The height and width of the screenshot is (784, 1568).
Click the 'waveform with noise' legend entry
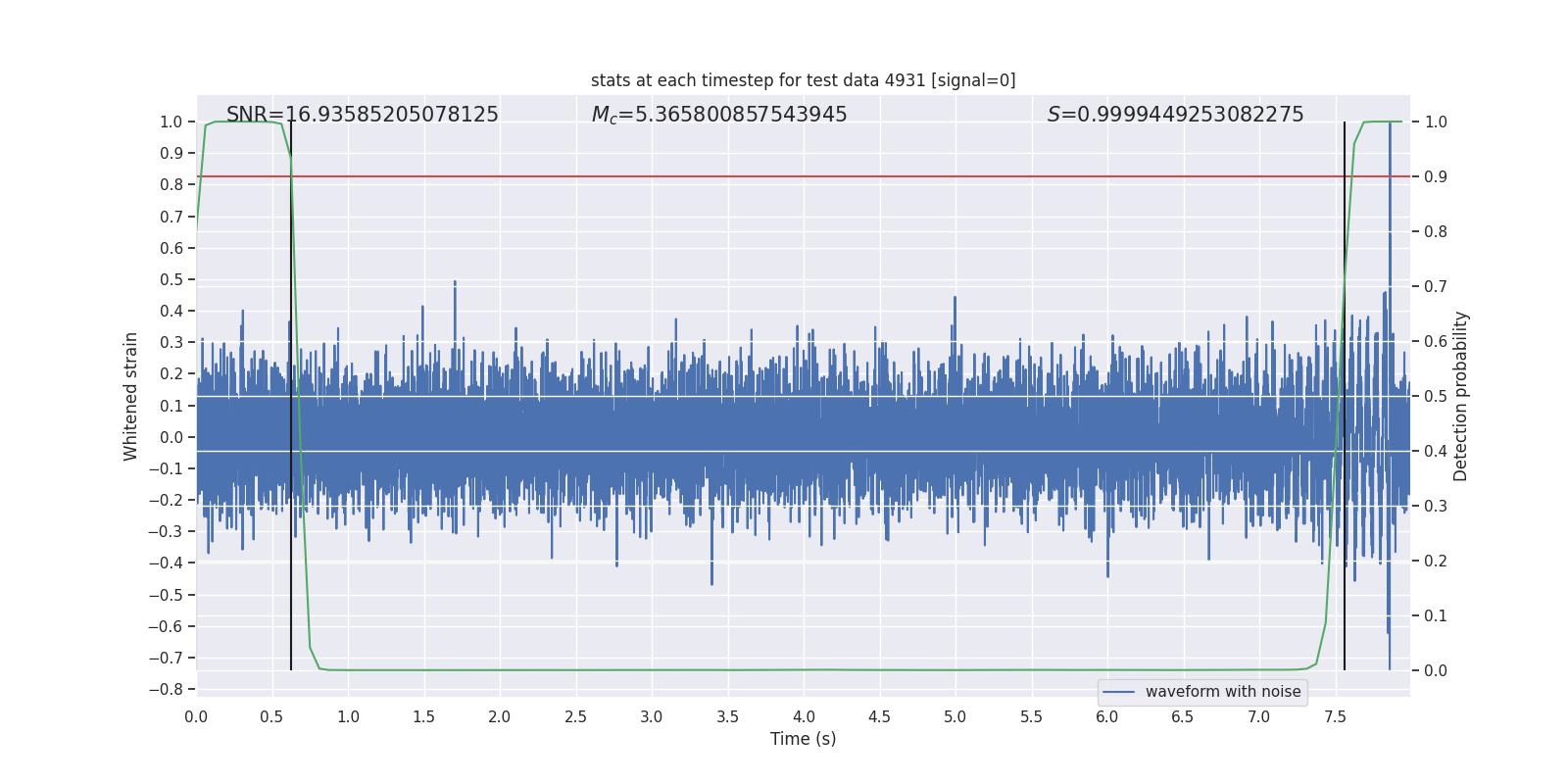pos(1202,692)
